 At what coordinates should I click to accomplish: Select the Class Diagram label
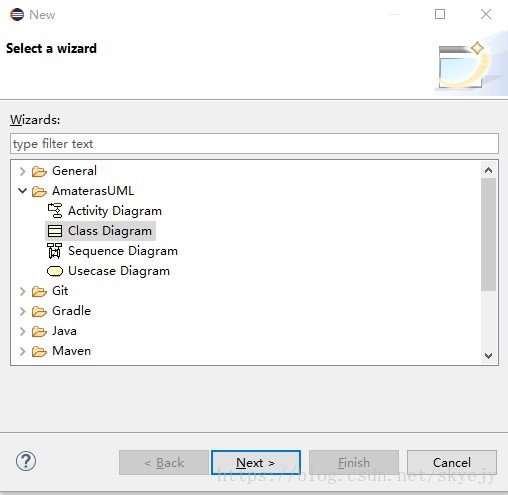pyautogui.click(x=110, y=231)
